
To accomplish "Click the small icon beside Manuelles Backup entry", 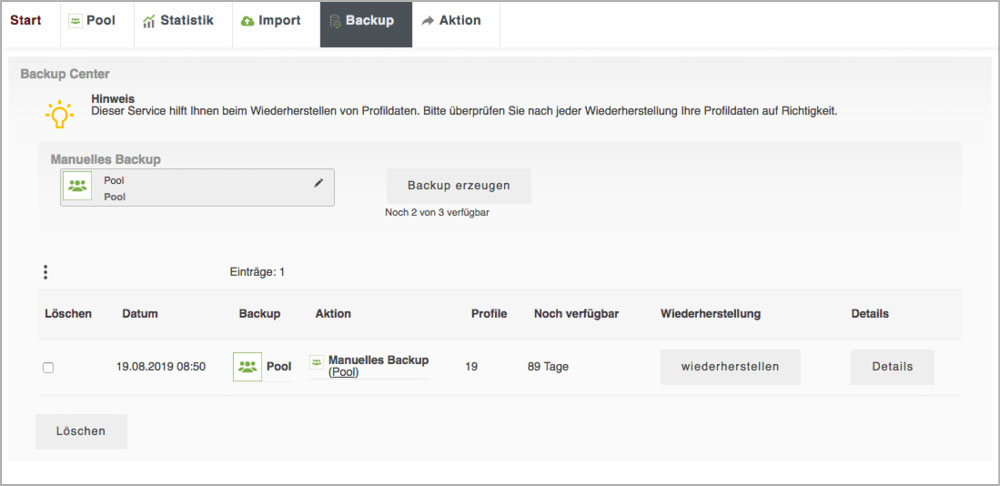I will pos(316,361).
